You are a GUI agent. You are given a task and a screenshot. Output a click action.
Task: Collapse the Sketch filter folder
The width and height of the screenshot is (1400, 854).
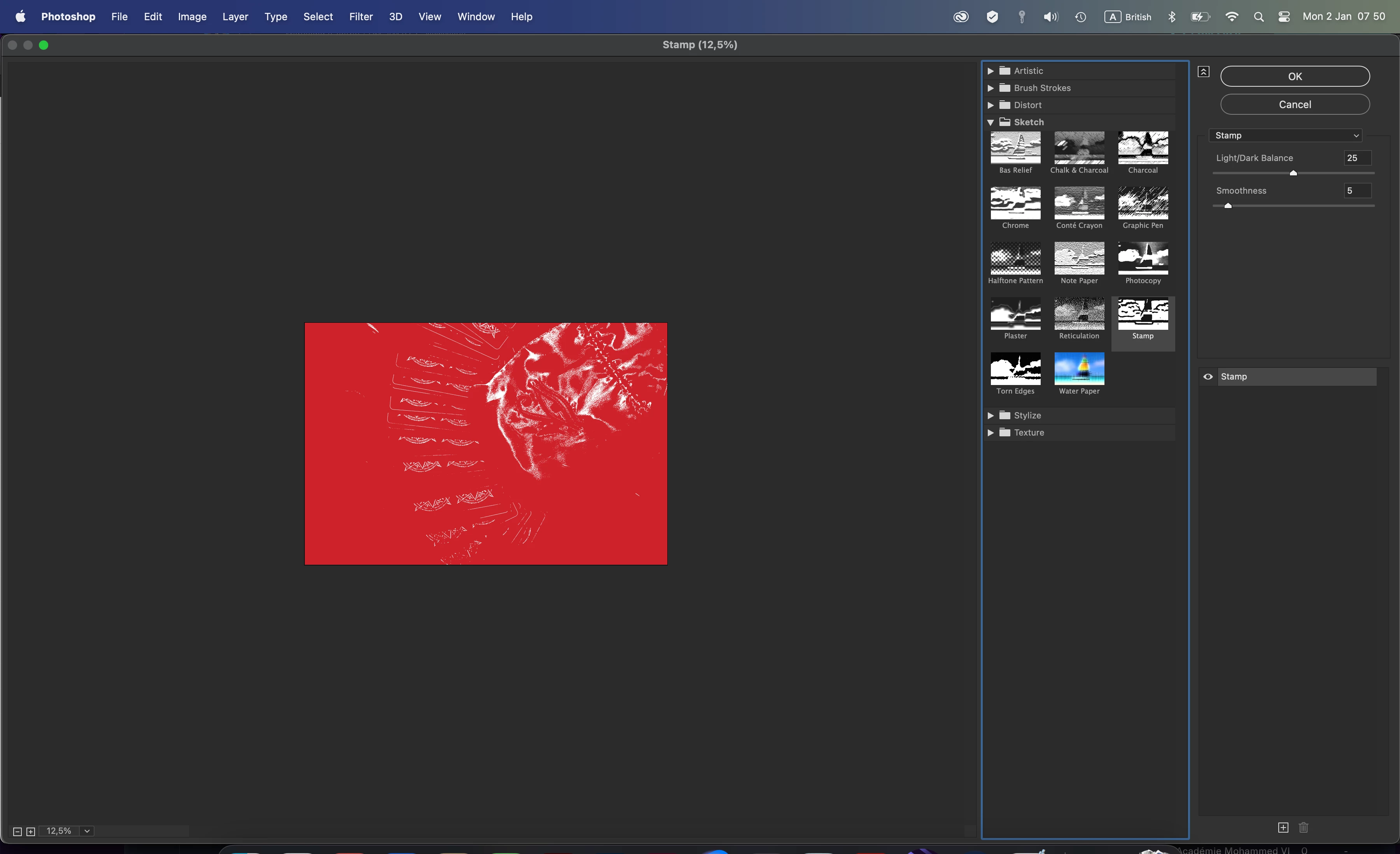pyautogui.click(x=990, y=122)
